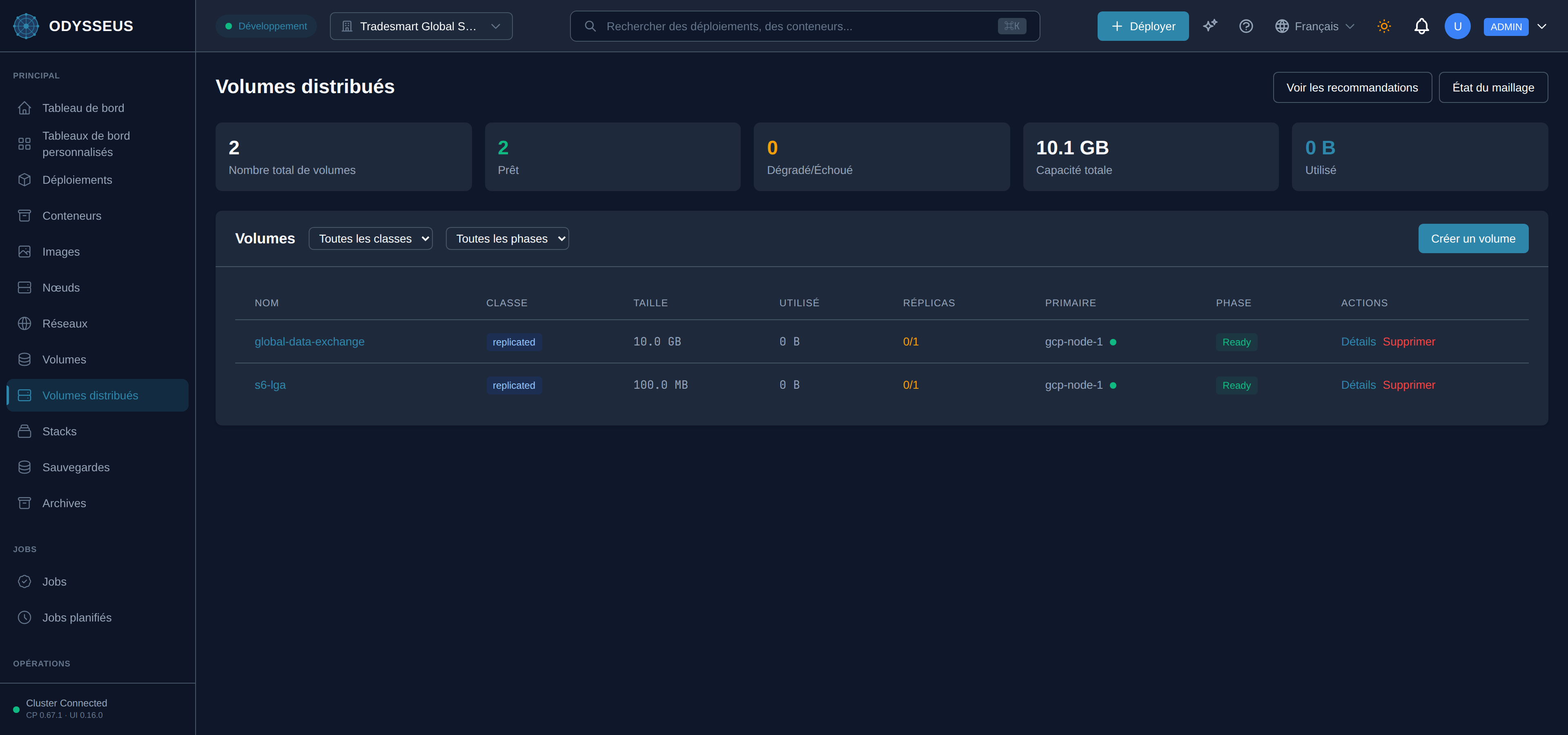Image resolution: width=1568 pixels, height=735 pixels.
Task: Open Tableau de bord in sidebar
Action: 98,108
